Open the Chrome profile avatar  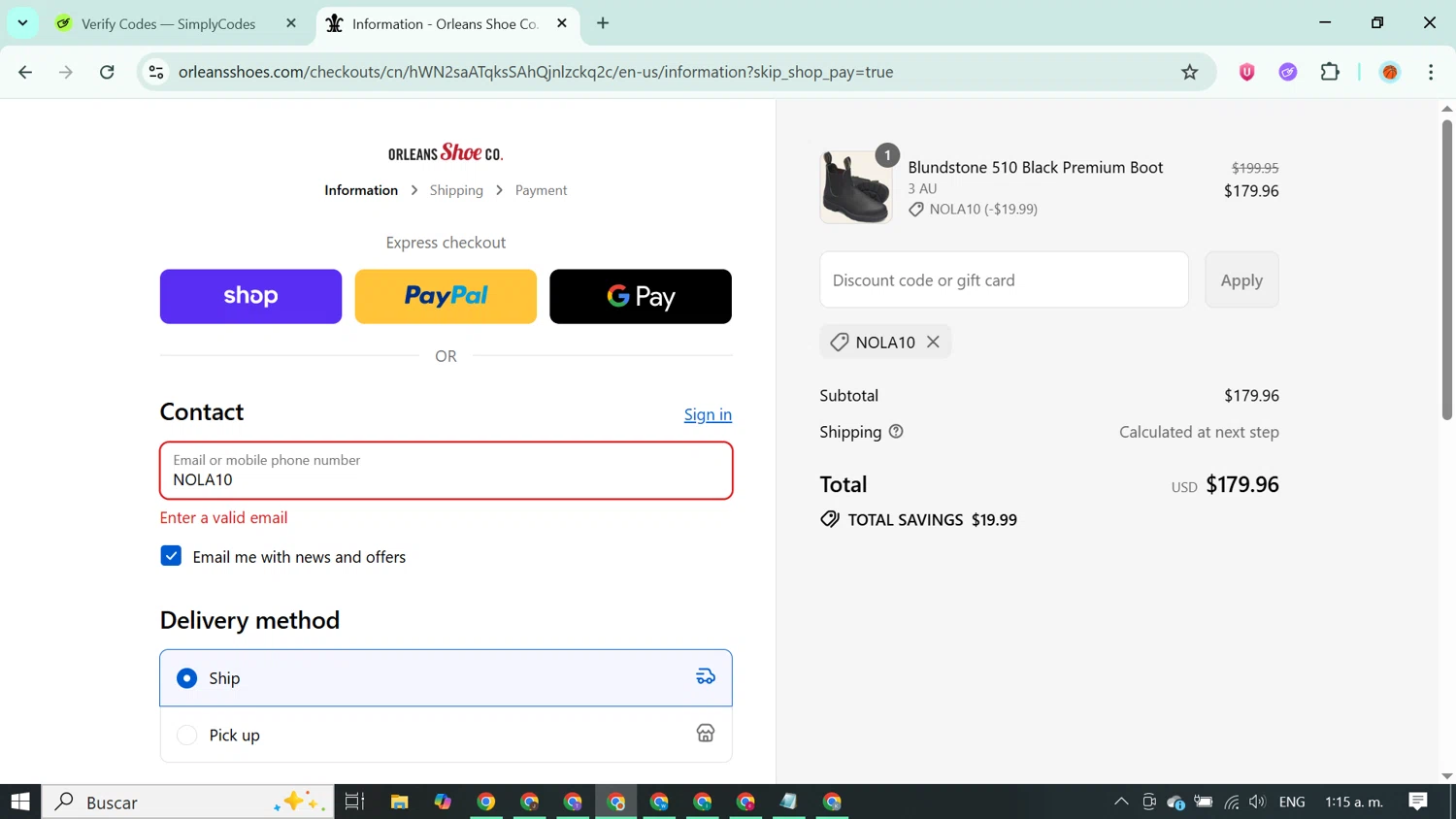[x=1390, y=72]
